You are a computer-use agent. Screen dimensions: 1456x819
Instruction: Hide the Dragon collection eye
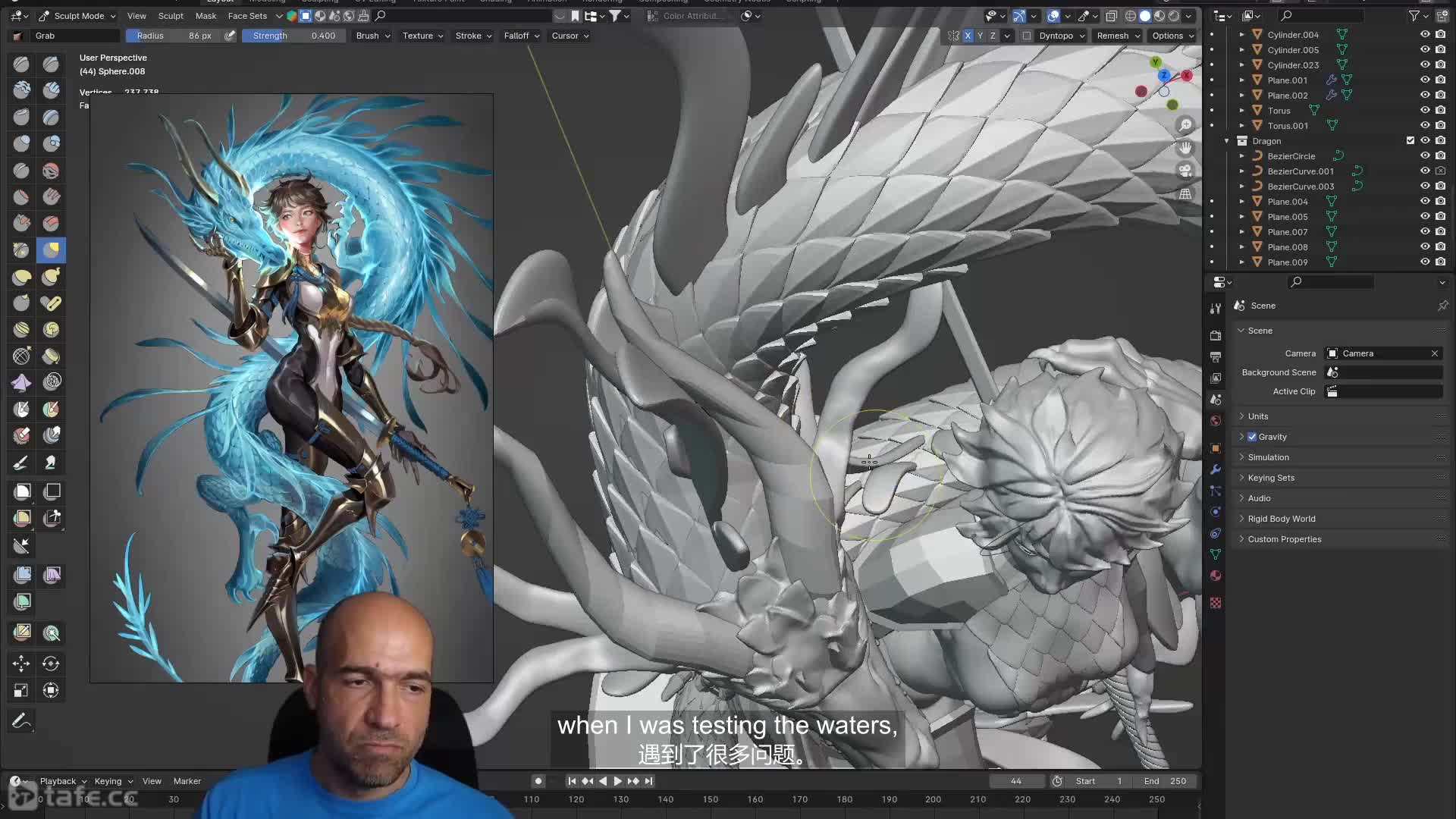[1425, 140]
